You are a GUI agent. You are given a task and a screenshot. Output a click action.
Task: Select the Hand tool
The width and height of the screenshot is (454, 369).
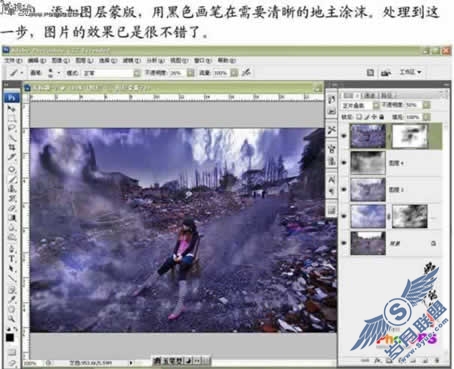tap(11, 309)
